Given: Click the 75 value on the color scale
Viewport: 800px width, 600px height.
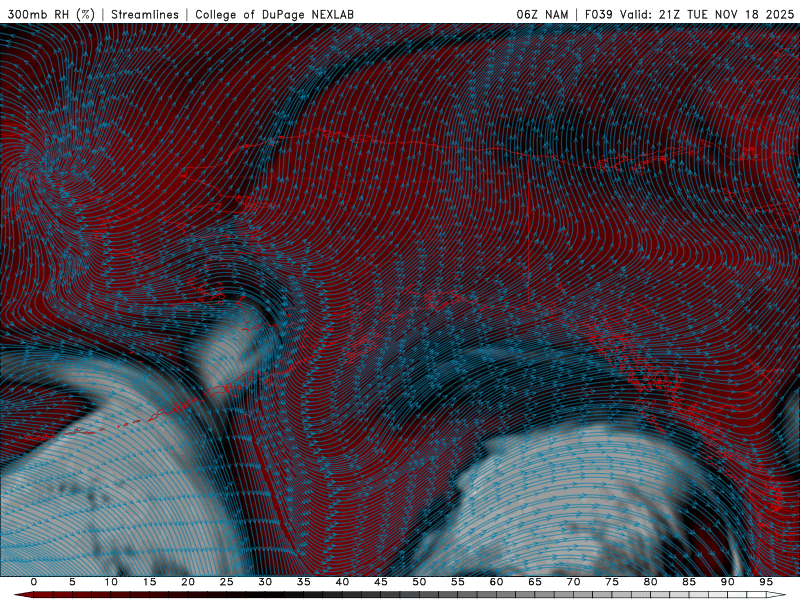Looking at the screenshot, I should 612,582.
